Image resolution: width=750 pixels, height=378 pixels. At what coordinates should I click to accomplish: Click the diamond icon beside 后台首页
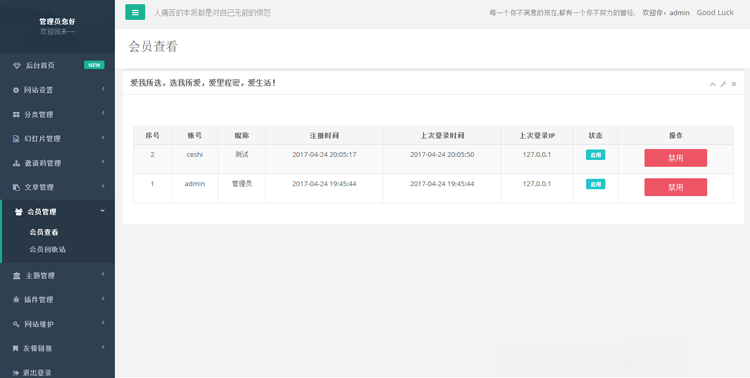pyautogui.click(x=17, y=66)
